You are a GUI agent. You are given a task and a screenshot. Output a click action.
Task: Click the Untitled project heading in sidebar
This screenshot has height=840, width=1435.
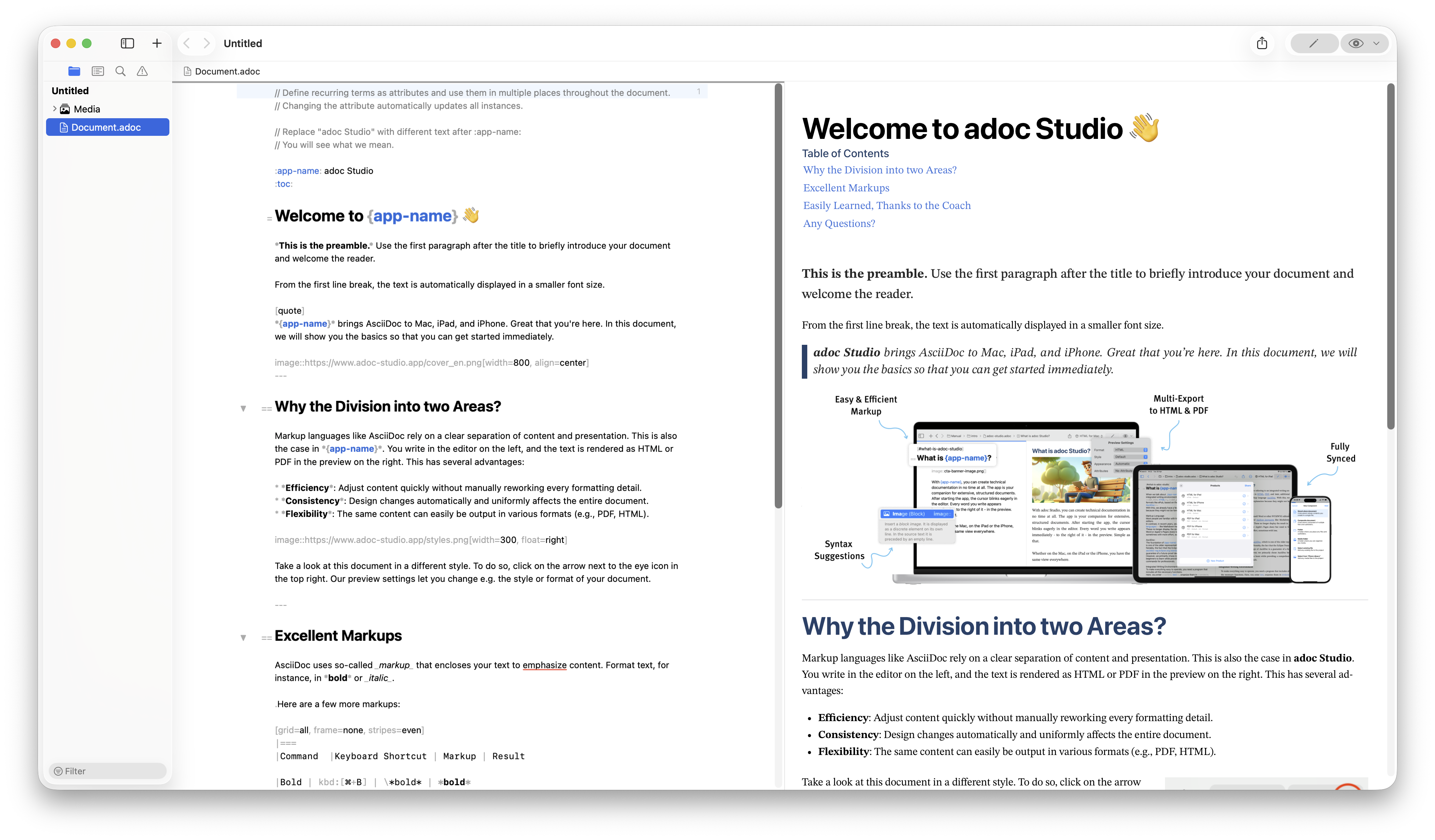tap(70, 90)
